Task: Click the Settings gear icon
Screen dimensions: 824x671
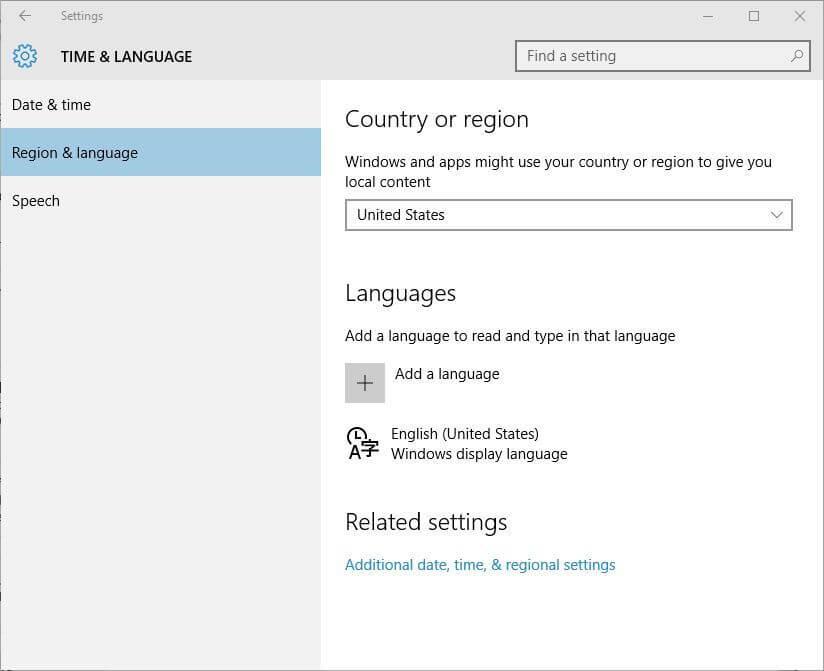Action: coord(25,56)
